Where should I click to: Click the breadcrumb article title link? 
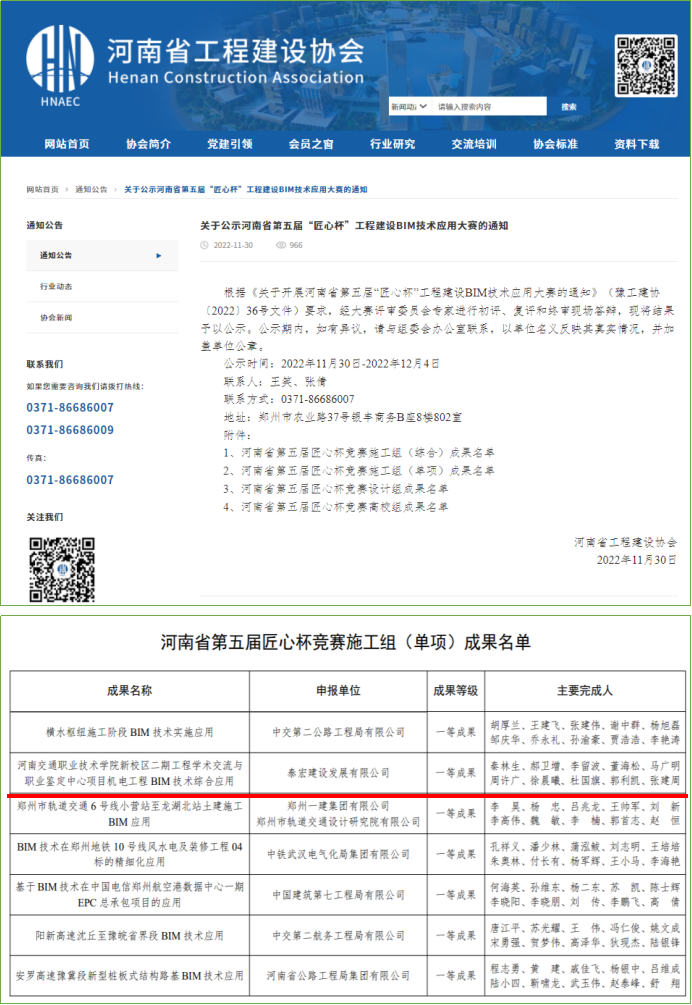pyautogui.click(x=245, y=190)
